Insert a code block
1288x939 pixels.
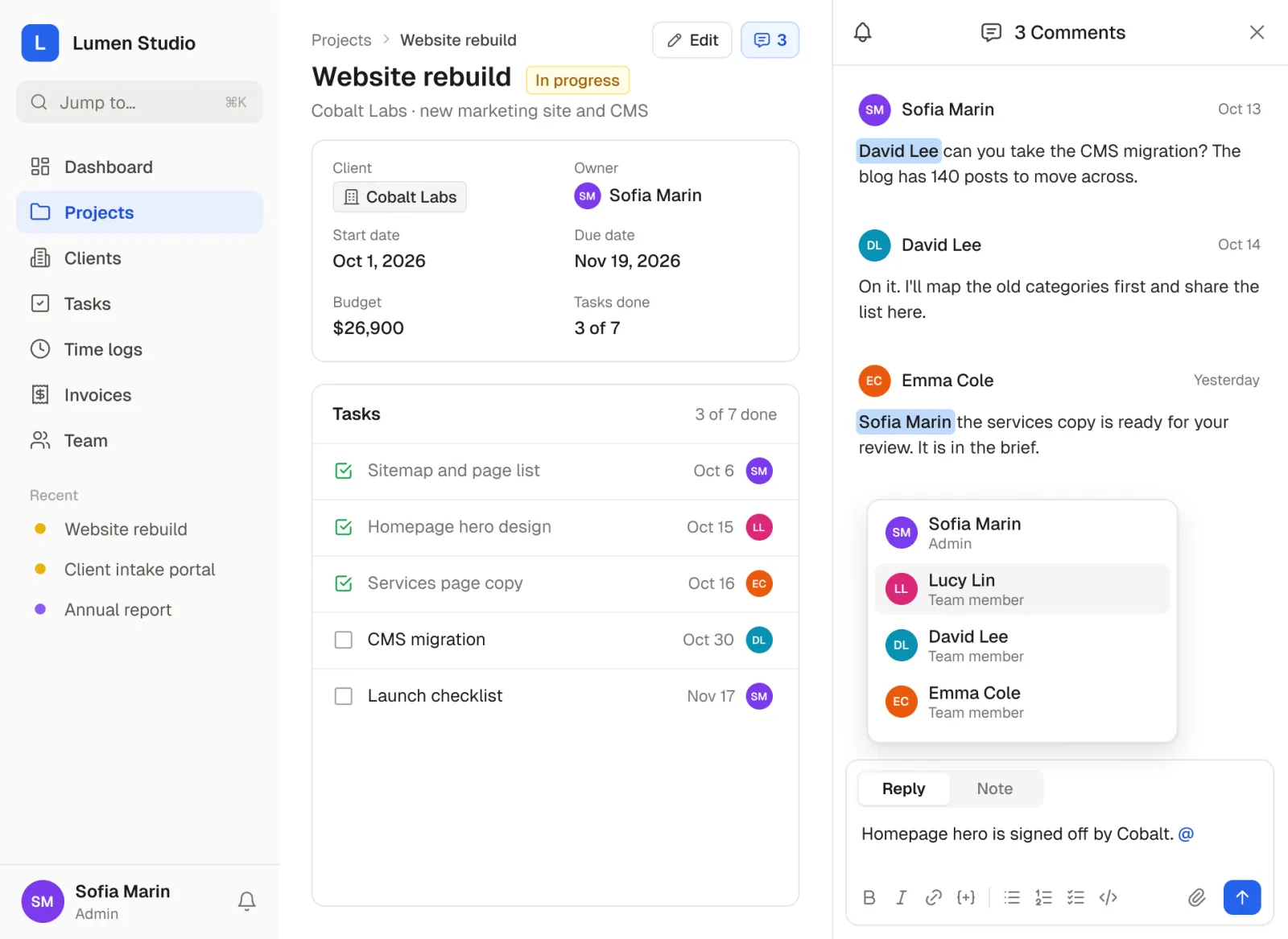(1108, 897)
